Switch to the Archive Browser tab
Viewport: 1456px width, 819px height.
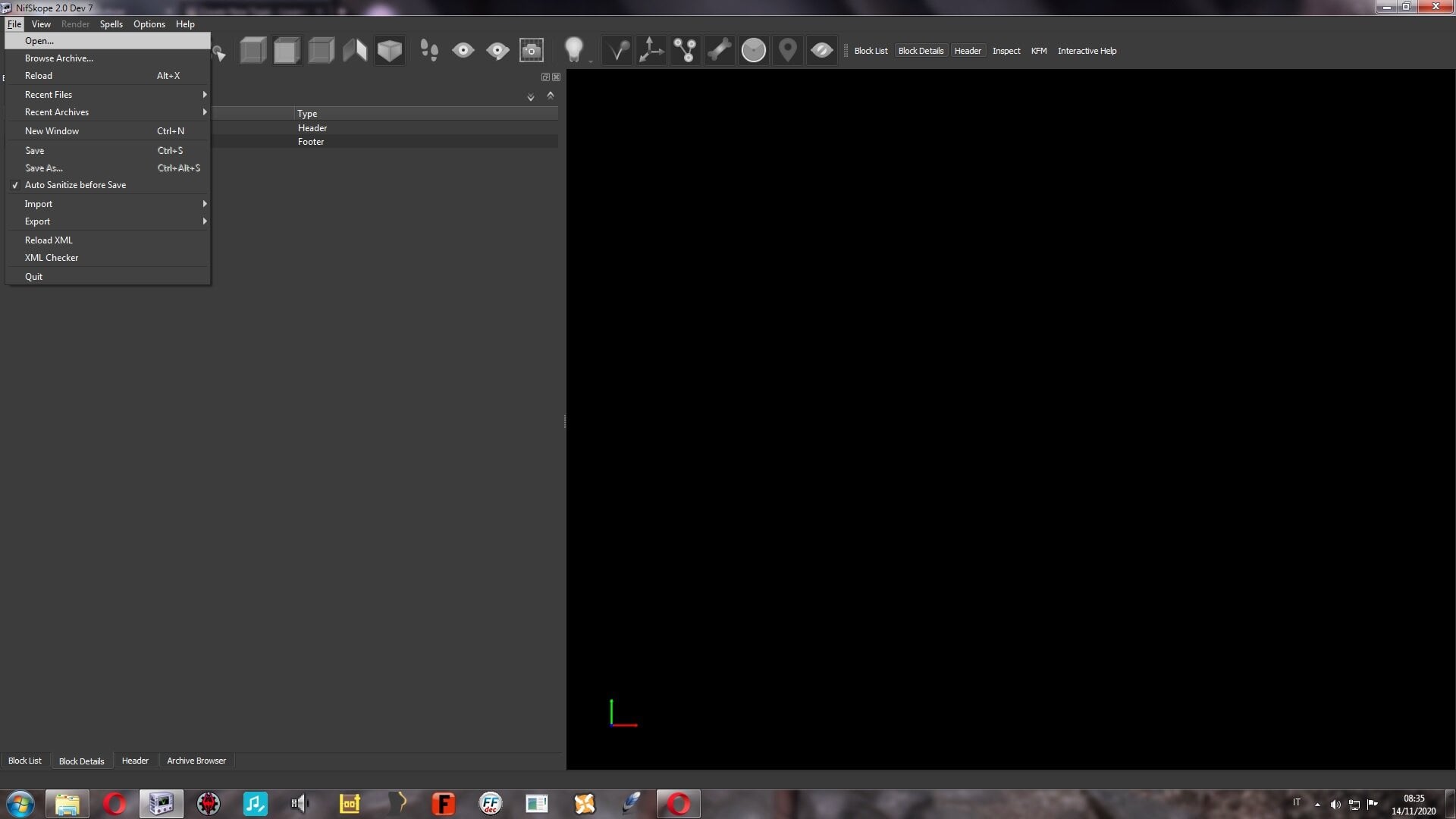[196, 761]
